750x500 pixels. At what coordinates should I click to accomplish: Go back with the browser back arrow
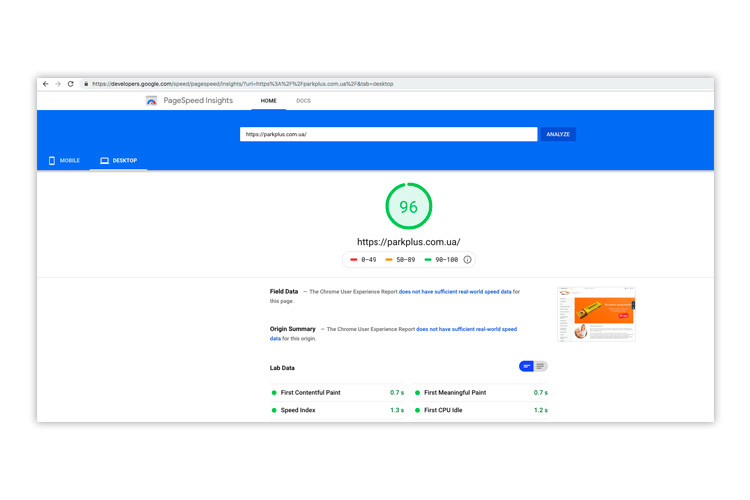45,84
